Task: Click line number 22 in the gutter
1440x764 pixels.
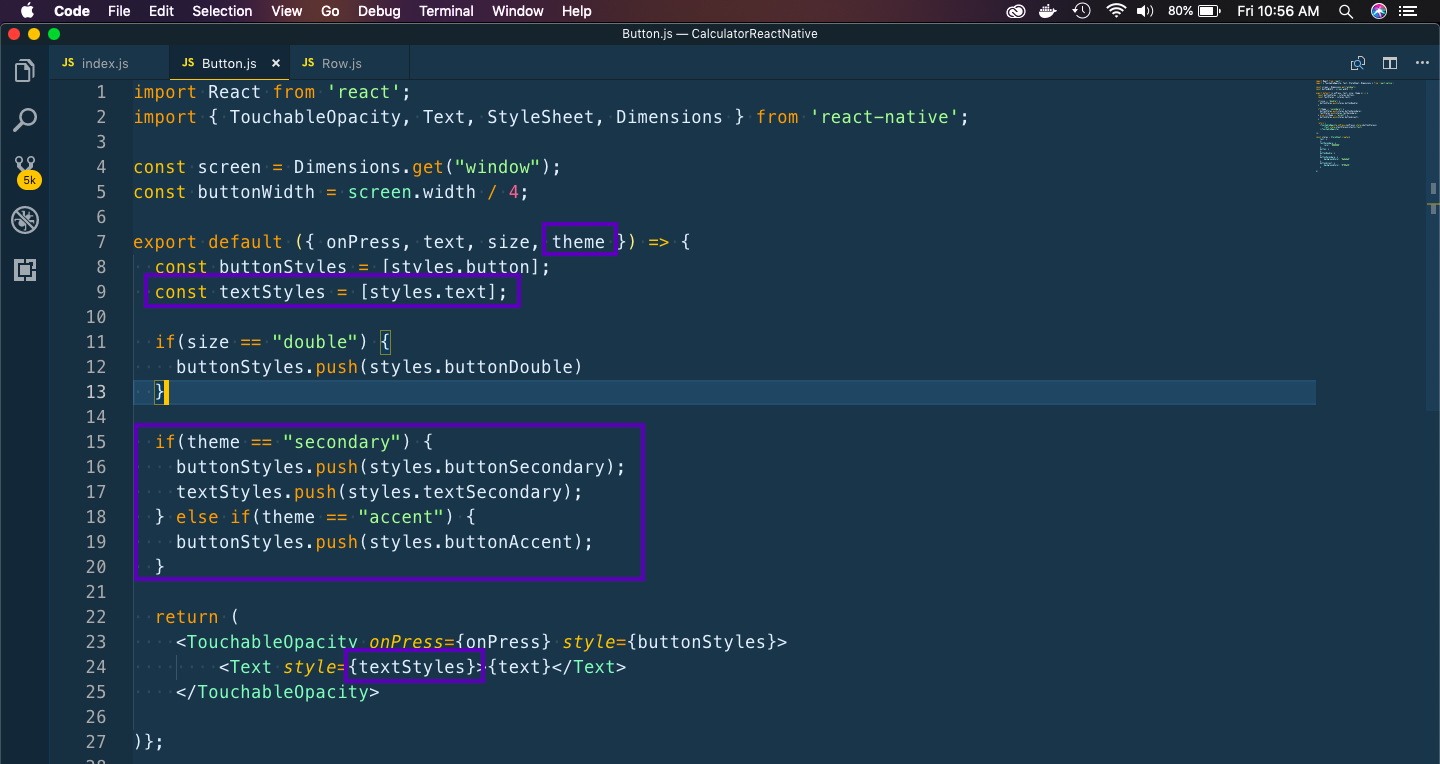Action: click(x=96, y=617)
